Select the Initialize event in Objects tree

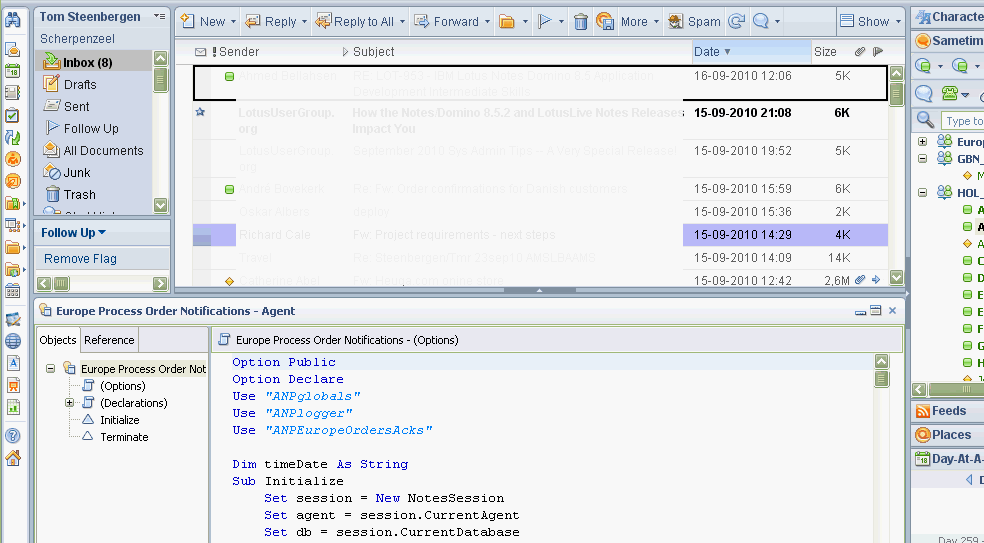click(x=120, y=420)
